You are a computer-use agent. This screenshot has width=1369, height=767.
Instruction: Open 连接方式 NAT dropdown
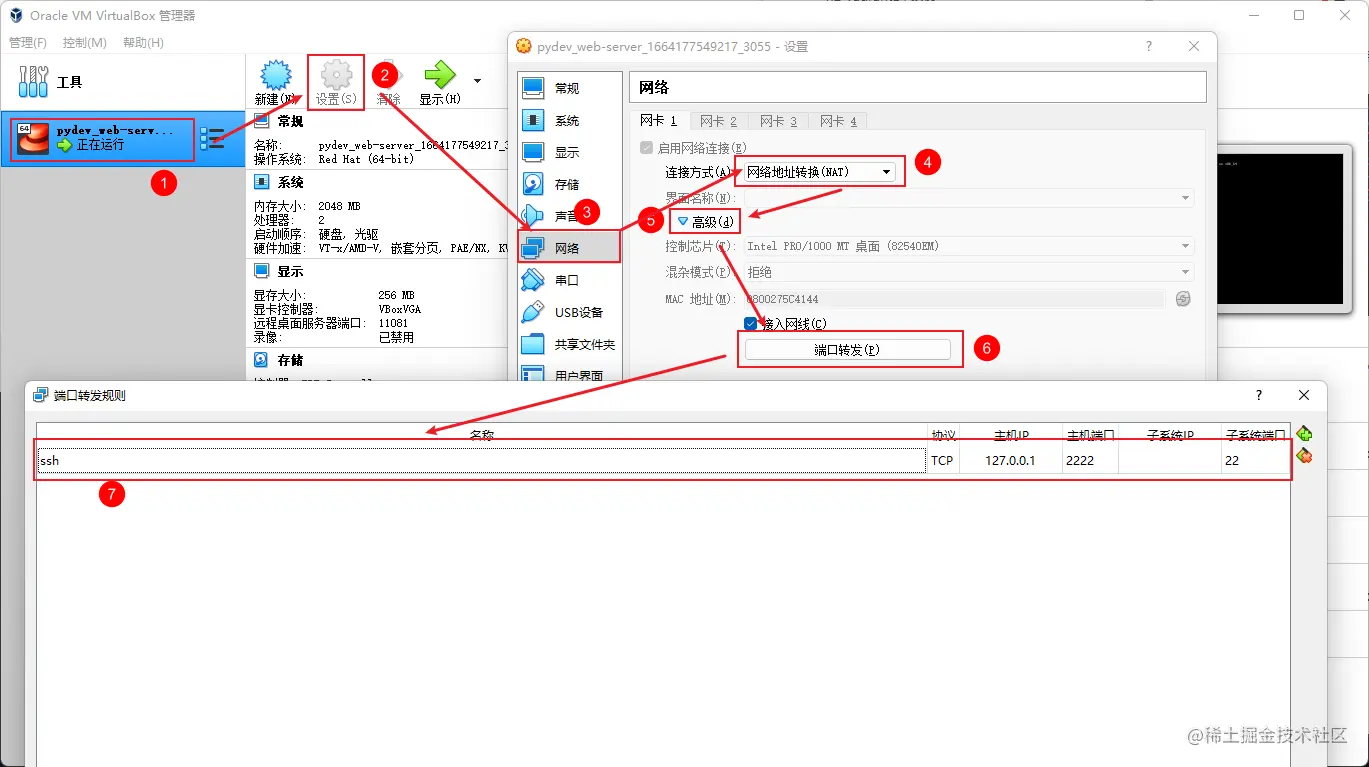pyautogui.click(x=819, y=172)
